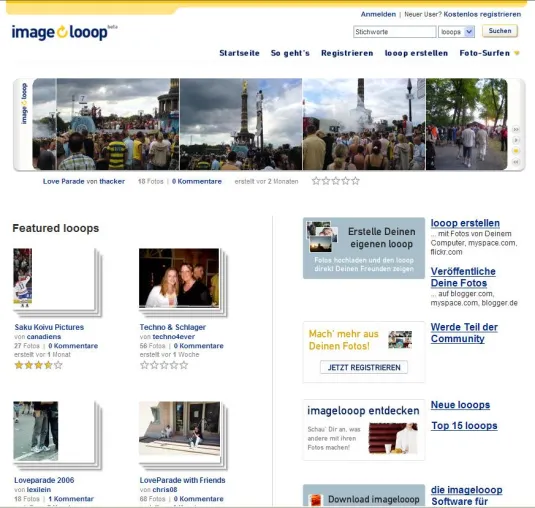The width and height of the screenshot is (535, 508).
Task: Click the vertical imagelooop label on slideshow
Action: tap(24, 103)
